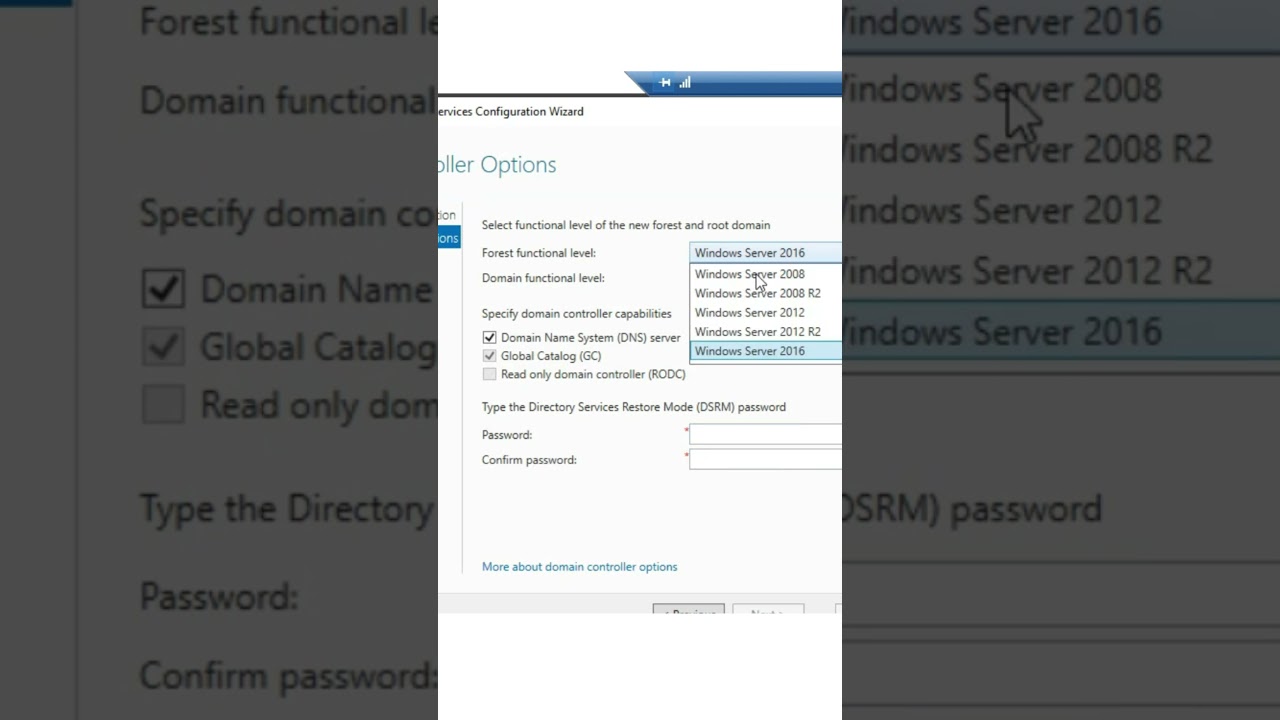
Task: Choose highlighted Windows Server 2016 in center wizard list
Action: pyautogui.click(x=765, y=351)
